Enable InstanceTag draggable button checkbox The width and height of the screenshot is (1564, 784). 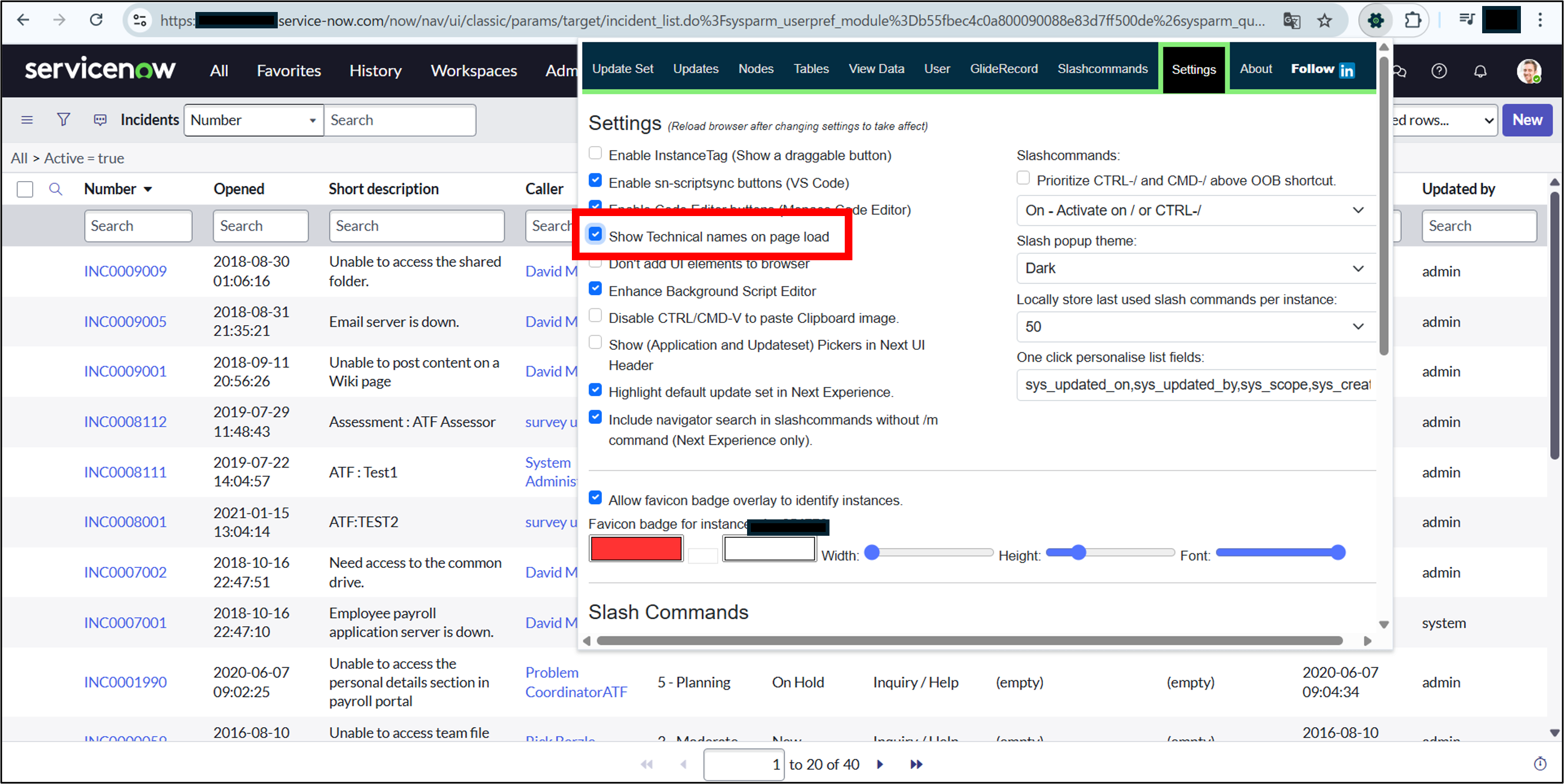[x=595, y=153]
